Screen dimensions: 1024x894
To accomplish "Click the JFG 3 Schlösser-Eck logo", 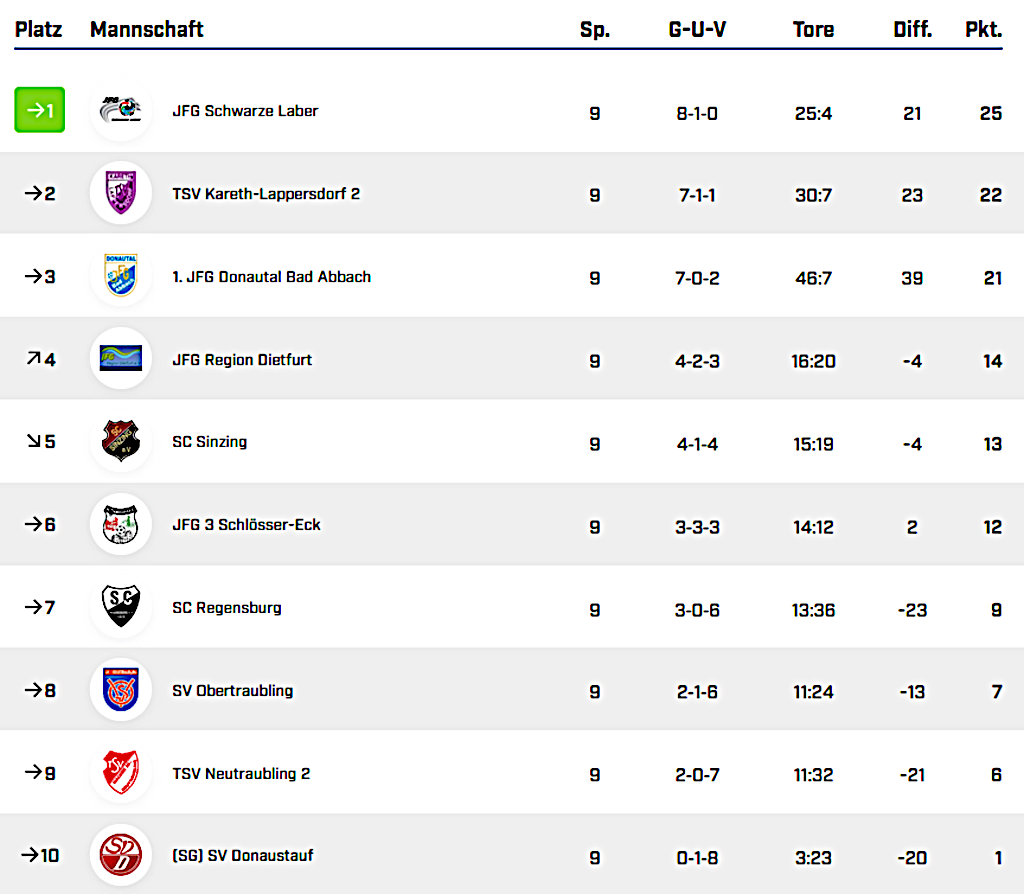I will pos(121,524).
